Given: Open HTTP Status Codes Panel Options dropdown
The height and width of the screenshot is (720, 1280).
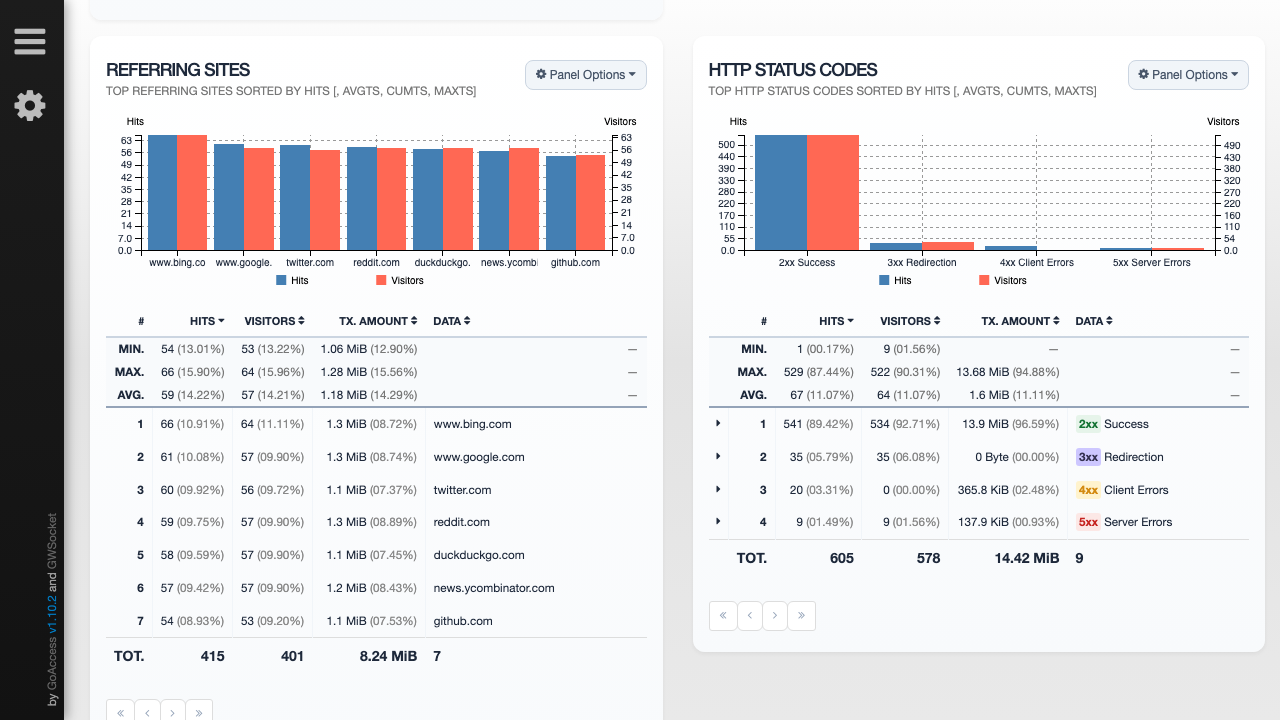Looking at the screenshot, I should click(1188, 75).
